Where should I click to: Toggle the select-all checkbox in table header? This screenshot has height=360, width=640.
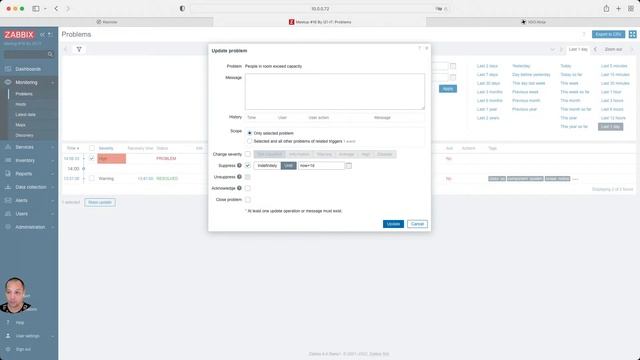tap(92, 148)
